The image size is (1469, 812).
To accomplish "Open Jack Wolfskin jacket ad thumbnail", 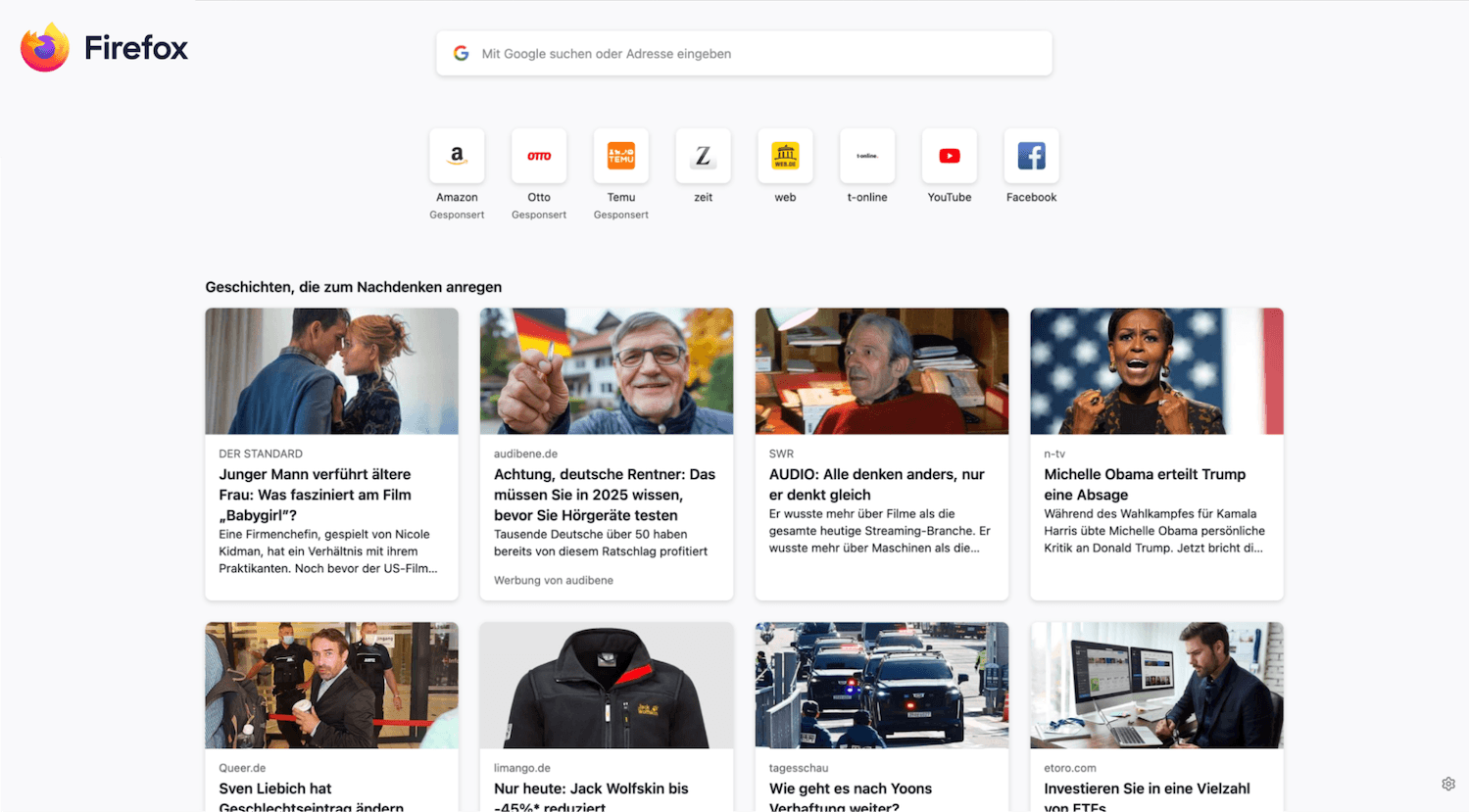I will pyautogui.click(x=607, y=686).
